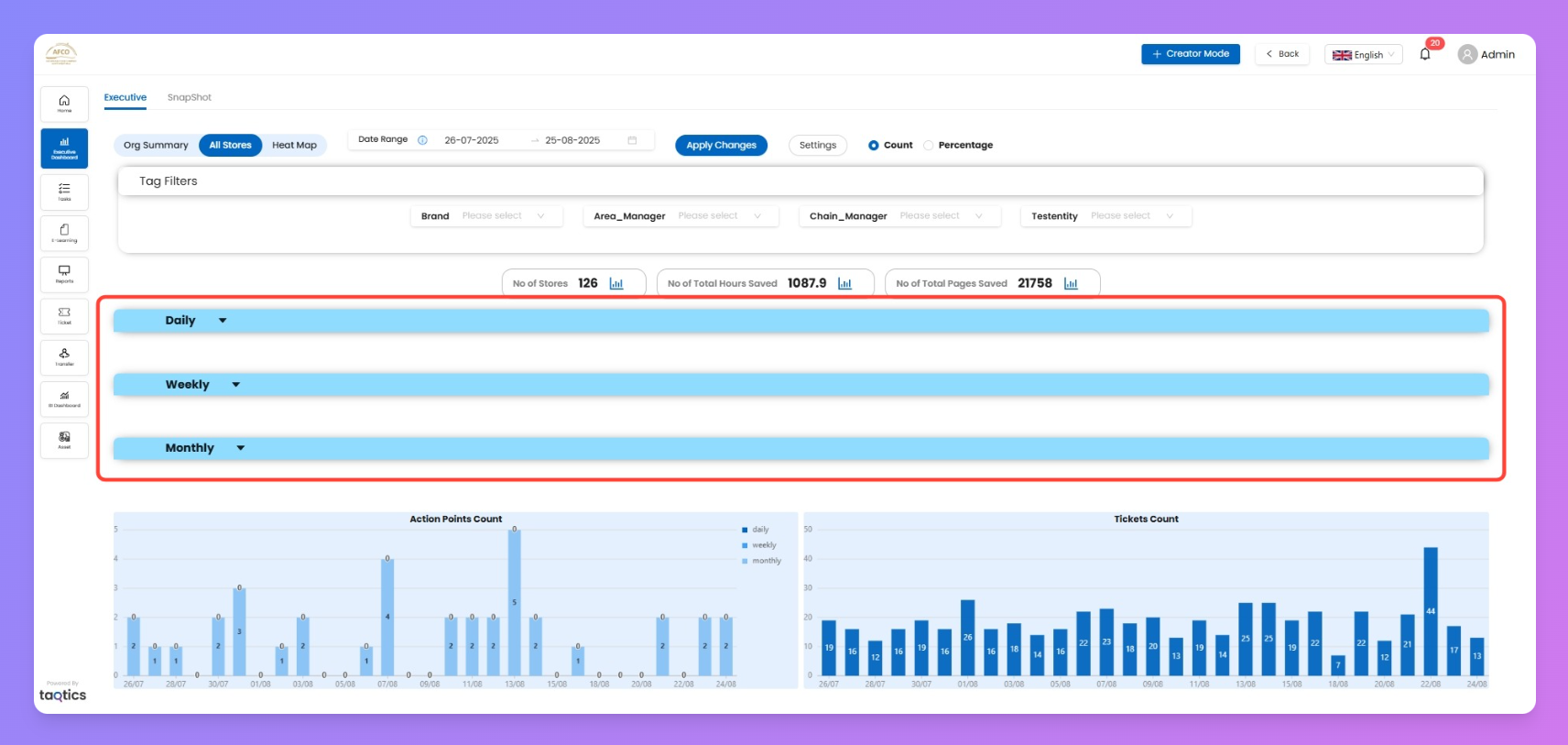Toggle the Heat Map view option
This screenshot has width=1568, height=745.
point(294,146)
